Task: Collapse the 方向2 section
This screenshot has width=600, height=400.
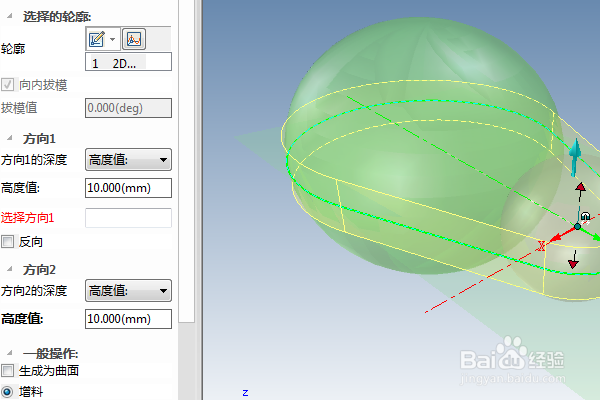Action: pyautogui.click(x=10, y=269)
